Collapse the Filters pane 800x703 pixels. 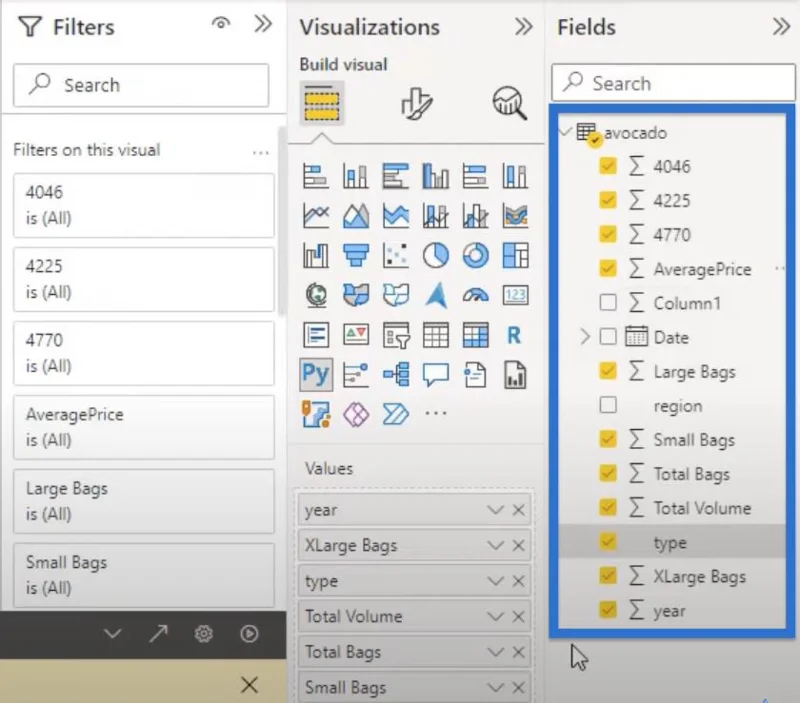[263, 23]
